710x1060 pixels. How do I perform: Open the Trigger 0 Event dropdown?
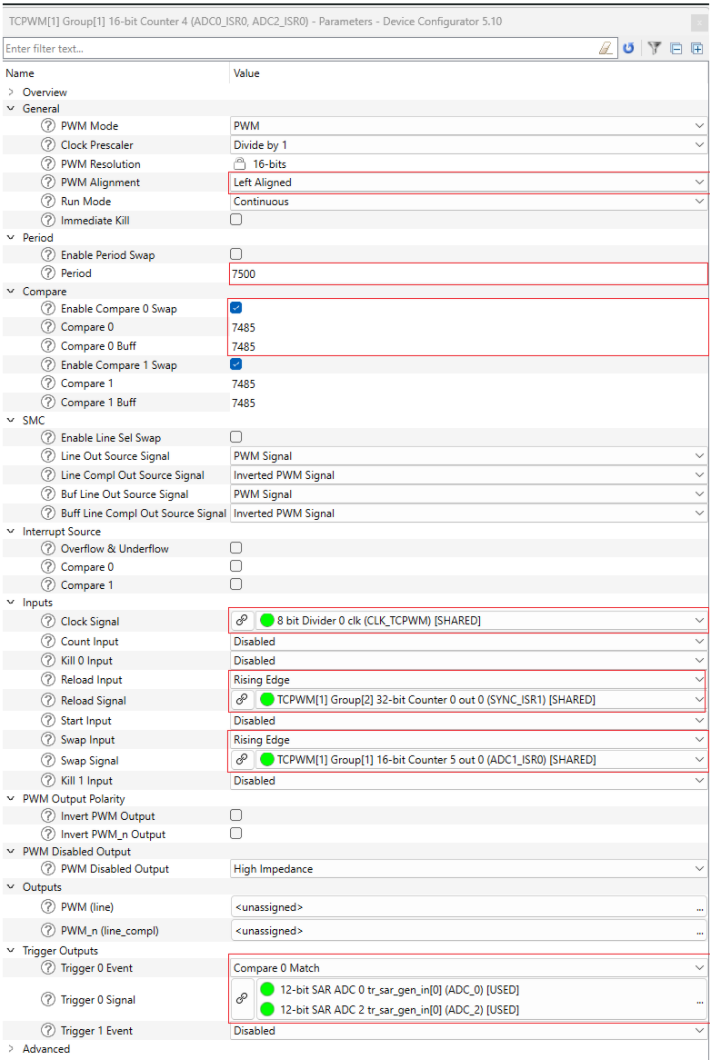point(698,968)
